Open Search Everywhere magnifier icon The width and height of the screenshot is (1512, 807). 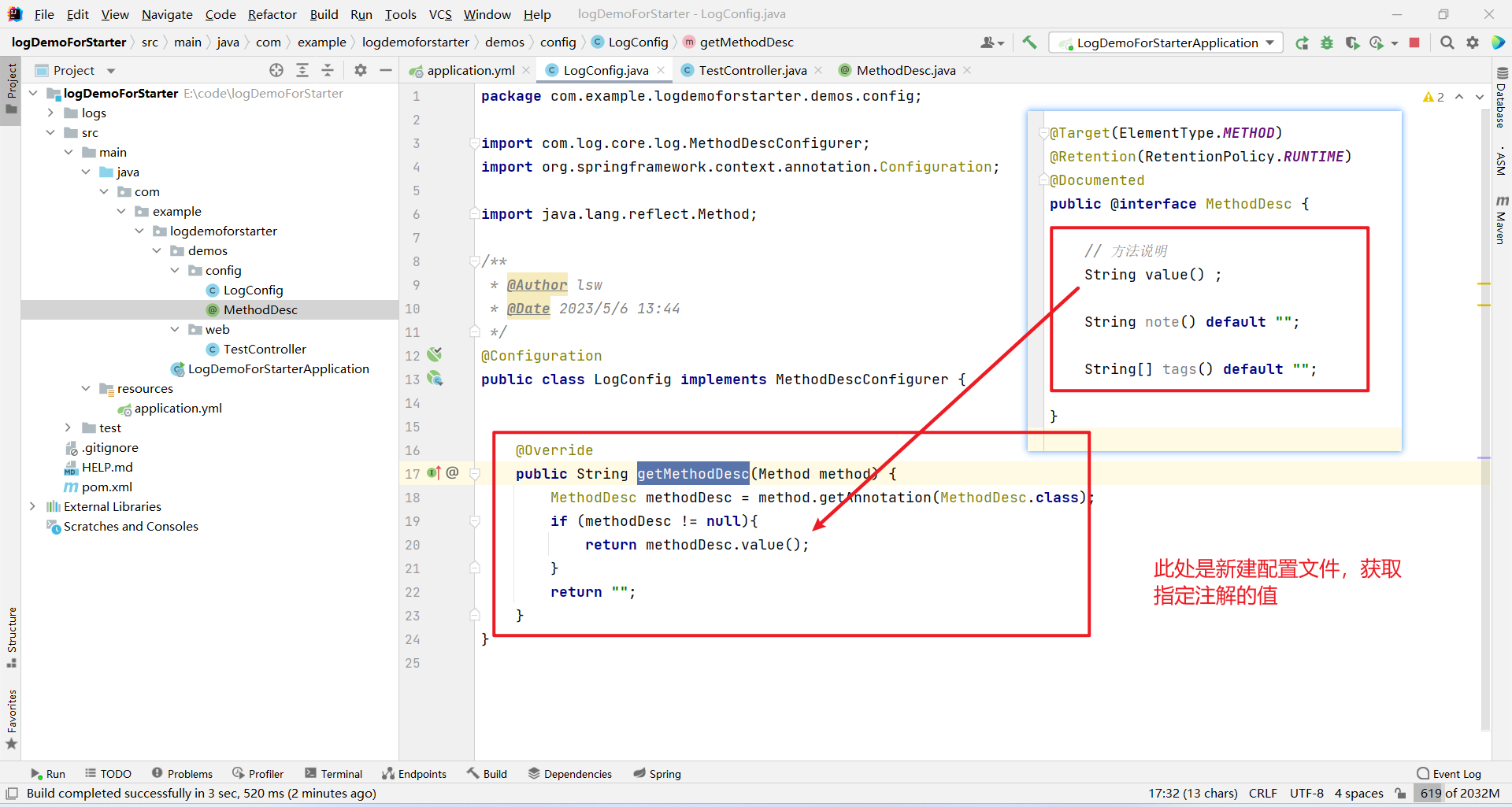(1447, 43)
